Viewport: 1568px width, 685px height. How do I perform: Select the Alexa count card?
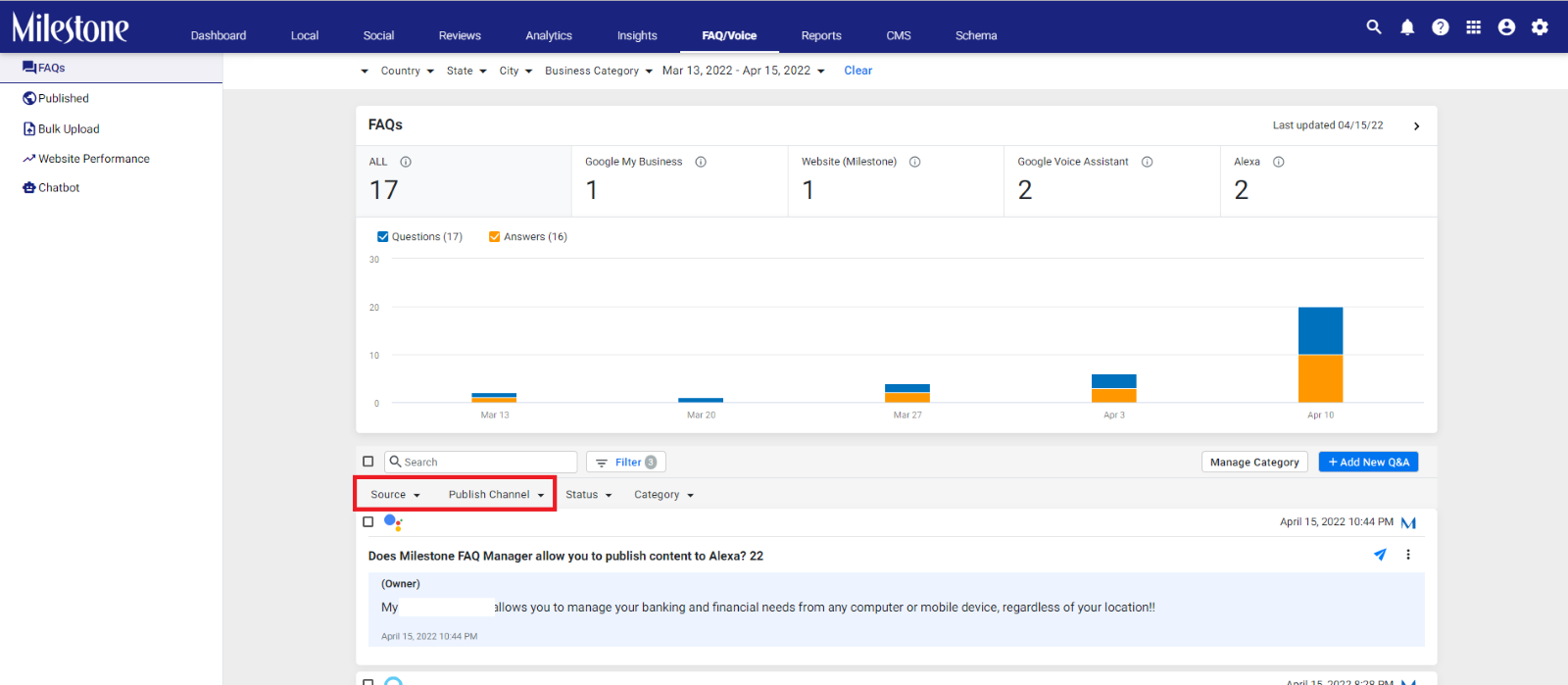pos(1329,181)
